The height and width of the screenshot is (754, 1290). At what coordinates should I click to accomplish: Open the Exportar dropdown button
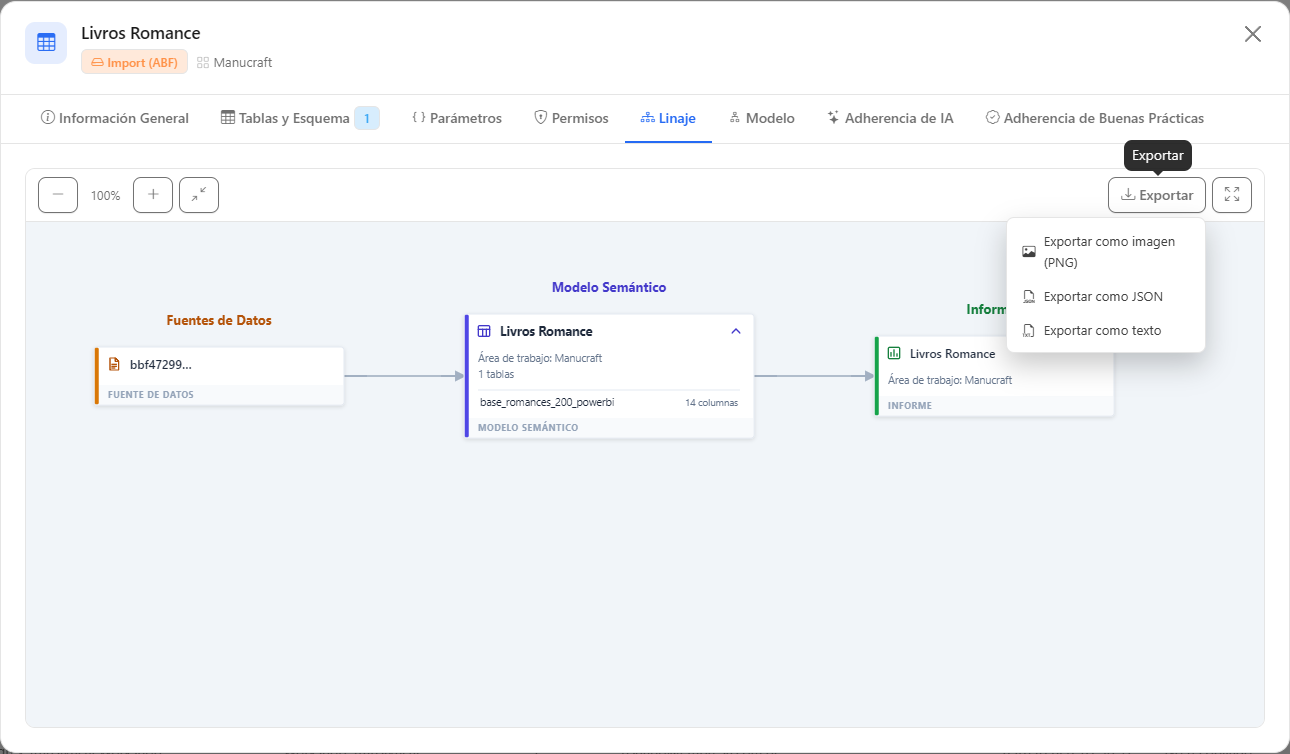coord(1157,195)
